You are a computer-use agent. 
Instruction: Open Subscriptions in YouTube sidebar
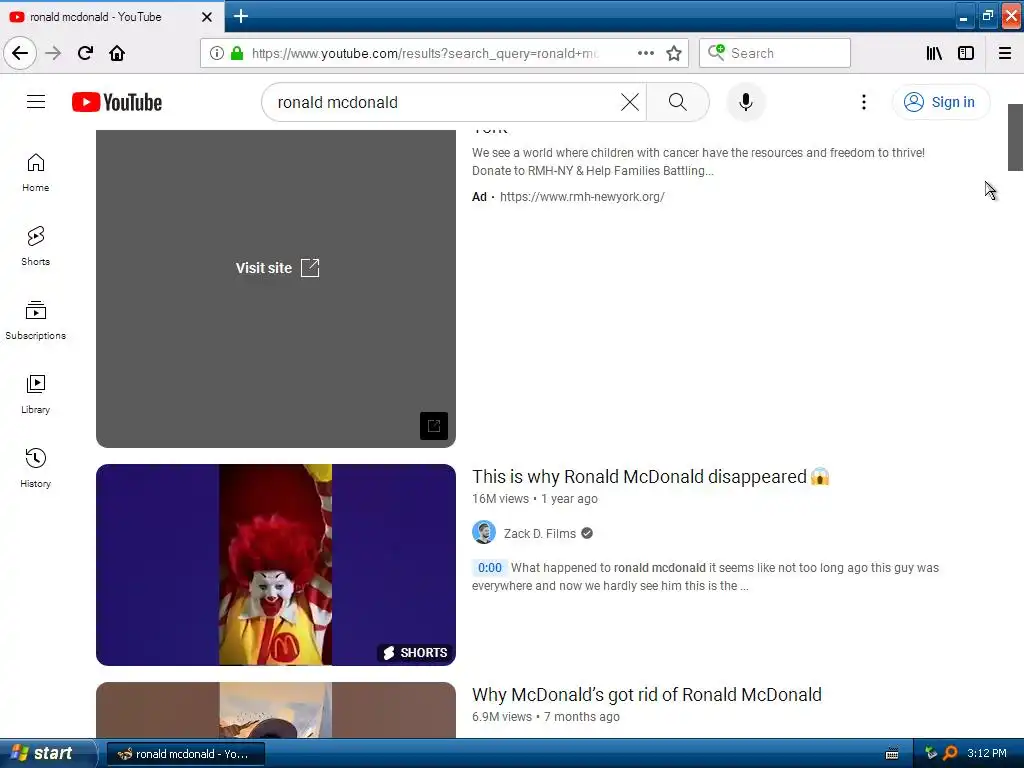(35, 321)
